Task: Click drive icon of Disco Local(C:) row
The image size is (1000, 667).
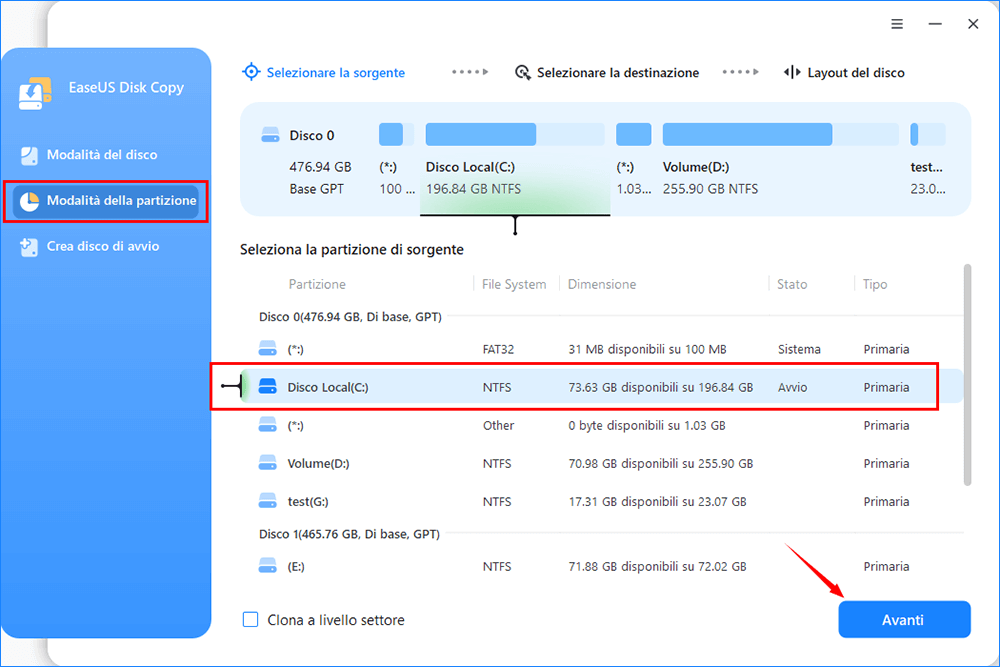Action: [x=268, y=386]
